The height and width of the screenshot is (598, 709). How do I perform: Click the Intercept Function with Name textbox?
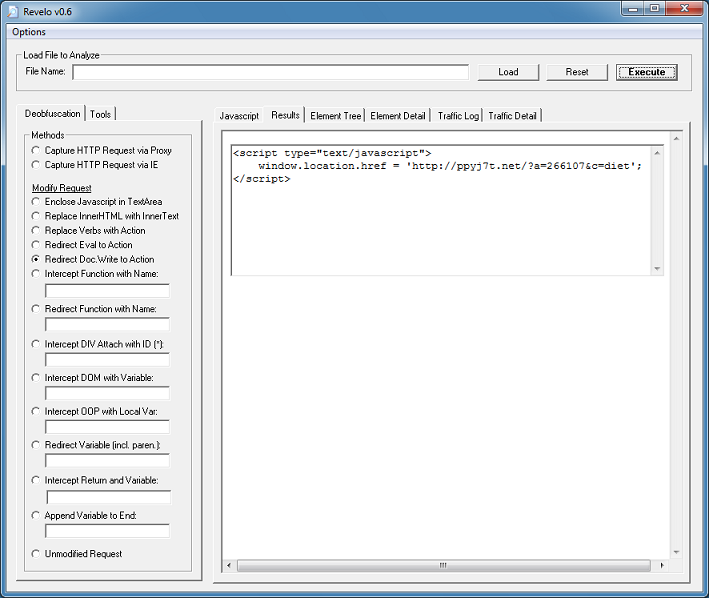coord(107,291)
